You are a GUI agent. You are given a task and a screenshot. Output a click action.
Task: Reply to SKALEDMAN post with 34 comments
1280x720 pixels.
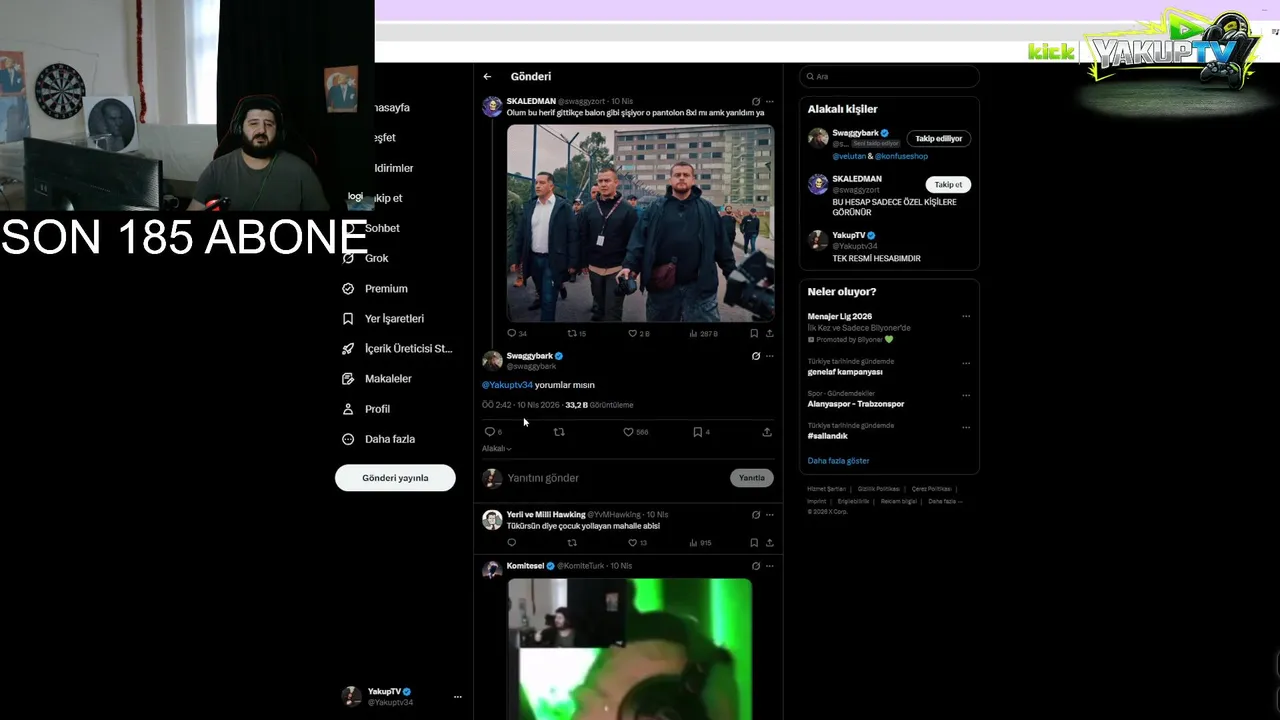point(511,333)
